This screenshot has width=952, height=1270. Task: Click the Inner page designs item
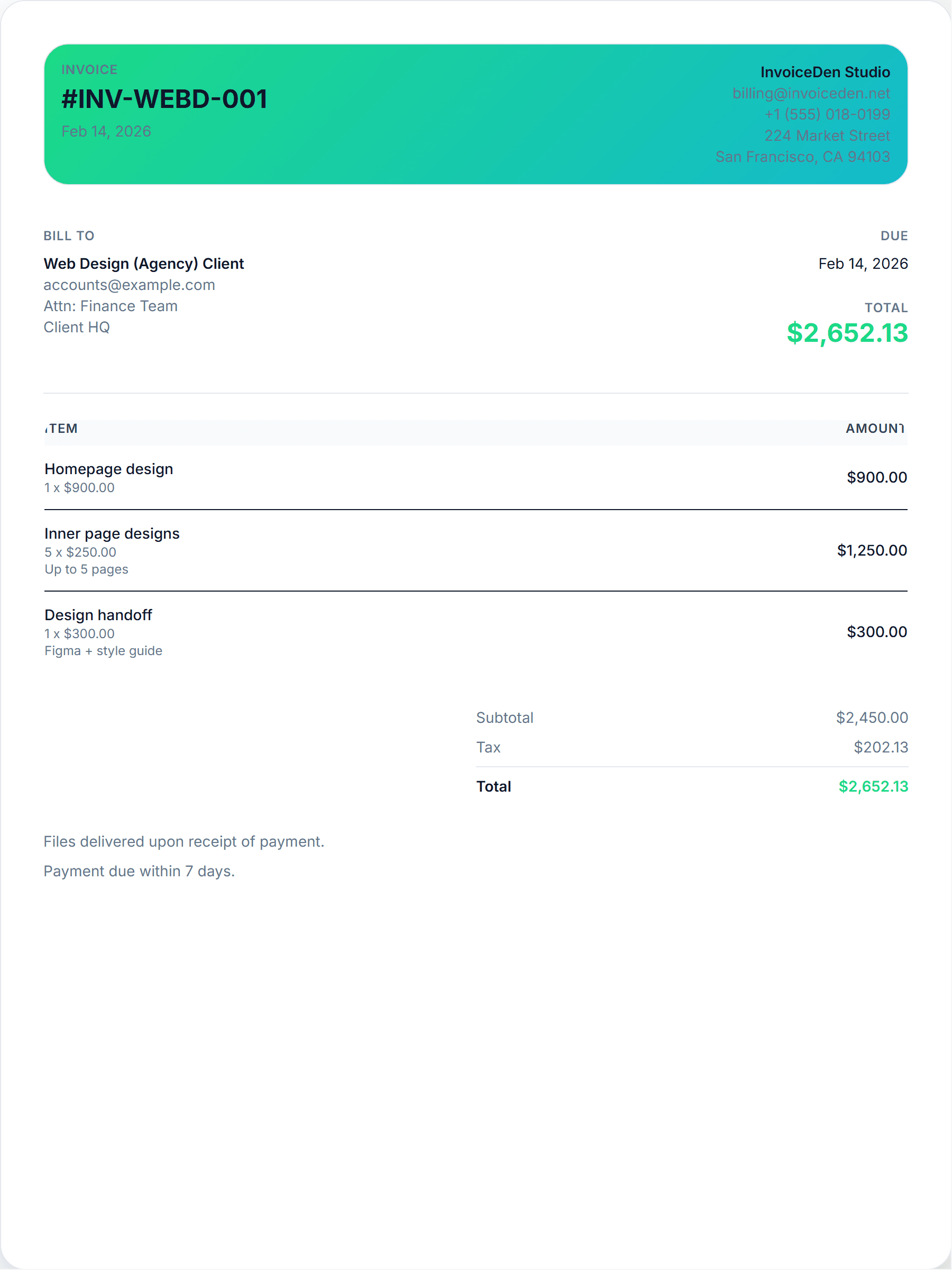tap(112, 533)
